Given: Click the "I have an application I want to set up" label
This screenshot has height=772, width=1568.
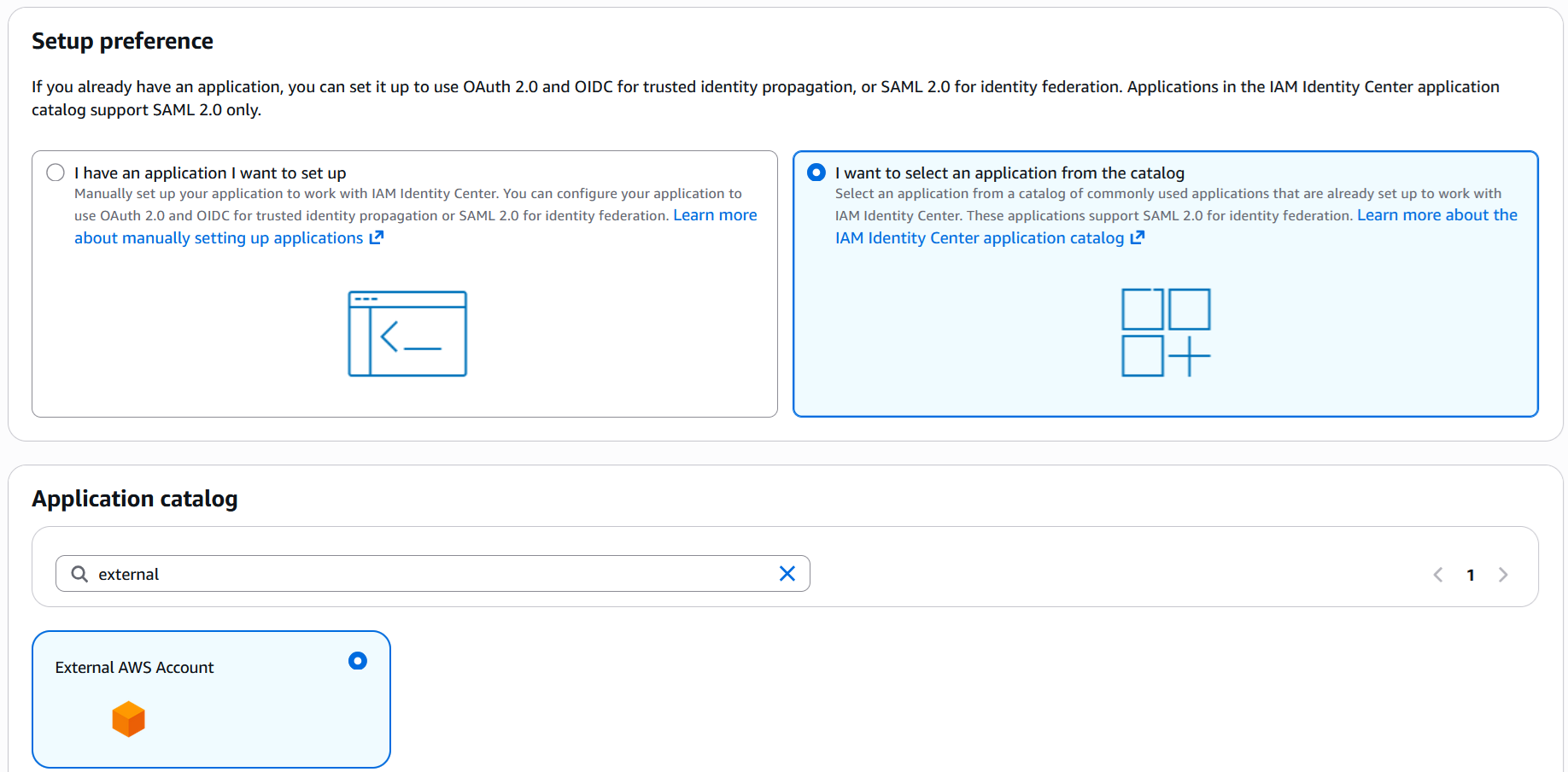Looking at the screenshot, I should 210,173.
